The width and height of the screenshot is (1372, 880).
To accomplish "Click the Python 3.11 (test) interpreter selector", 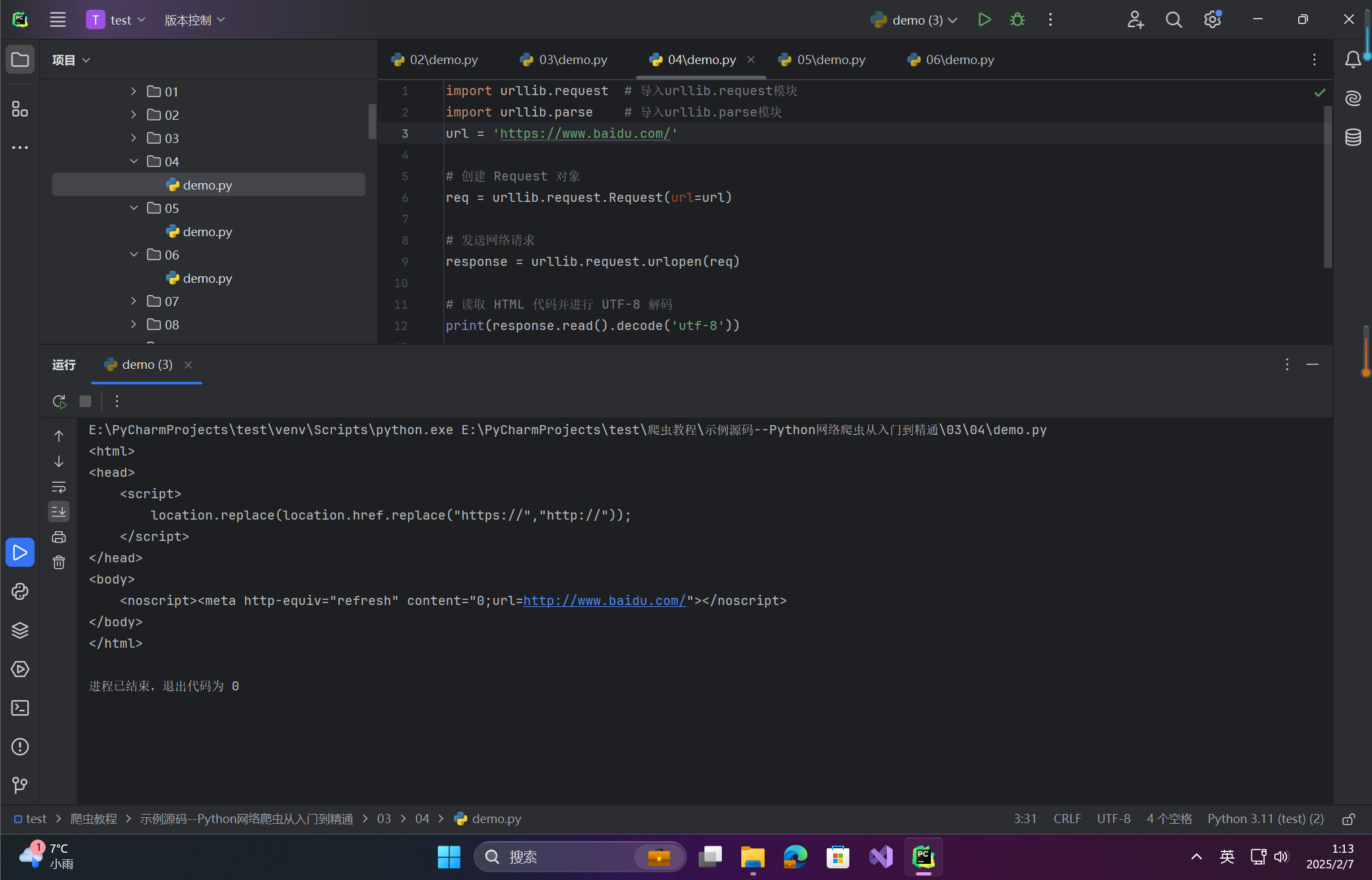I will (x=1265, y=819).
